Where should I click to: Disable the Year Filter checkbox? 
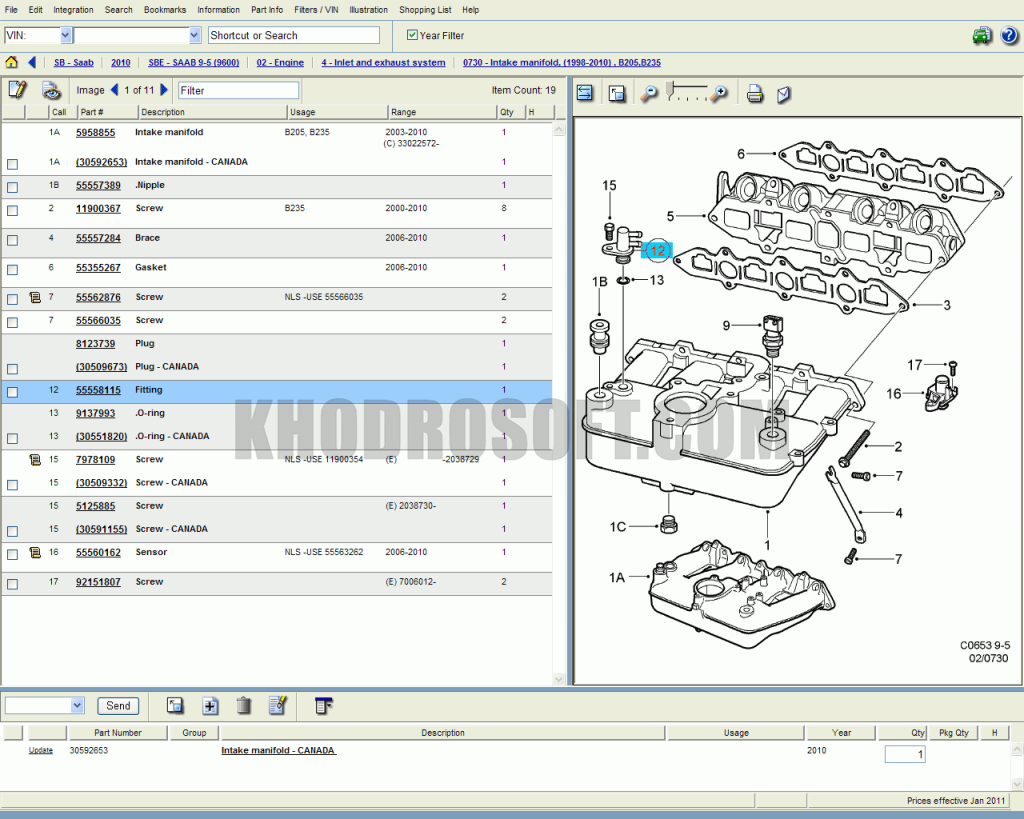[412, 34]
